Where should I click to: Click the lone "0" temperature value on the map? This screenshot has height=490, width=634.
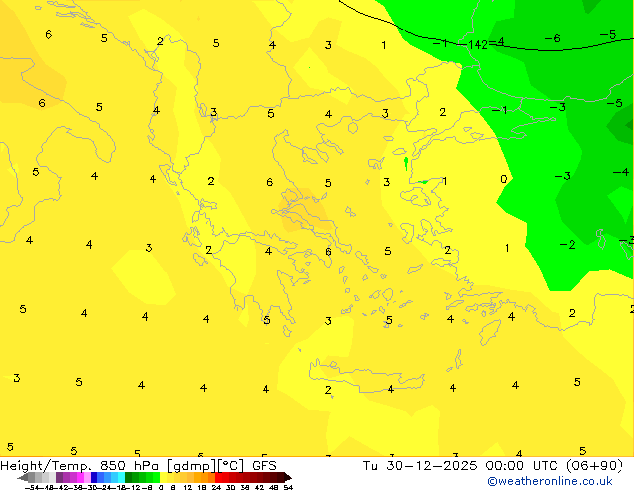(503, 179)
